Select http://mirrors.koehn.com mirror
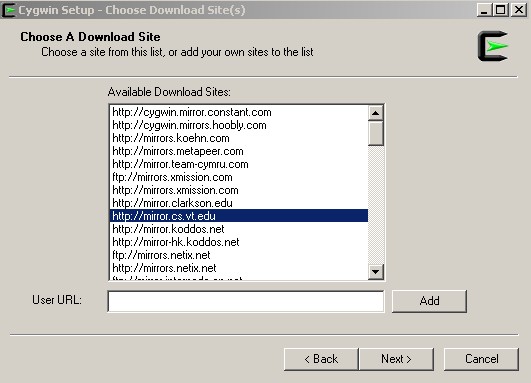Image resolution: width=531 pixels, height=383 pixels. [x=239, y=138]
